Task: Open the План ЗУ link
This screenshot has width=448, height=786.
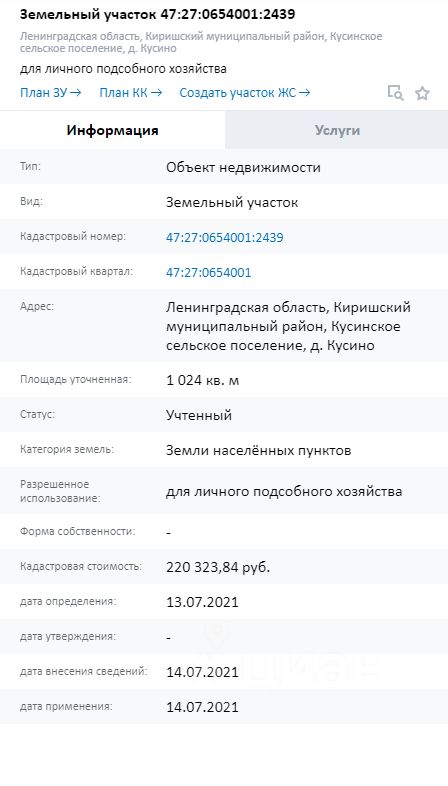Action: (x=51, y=93)
